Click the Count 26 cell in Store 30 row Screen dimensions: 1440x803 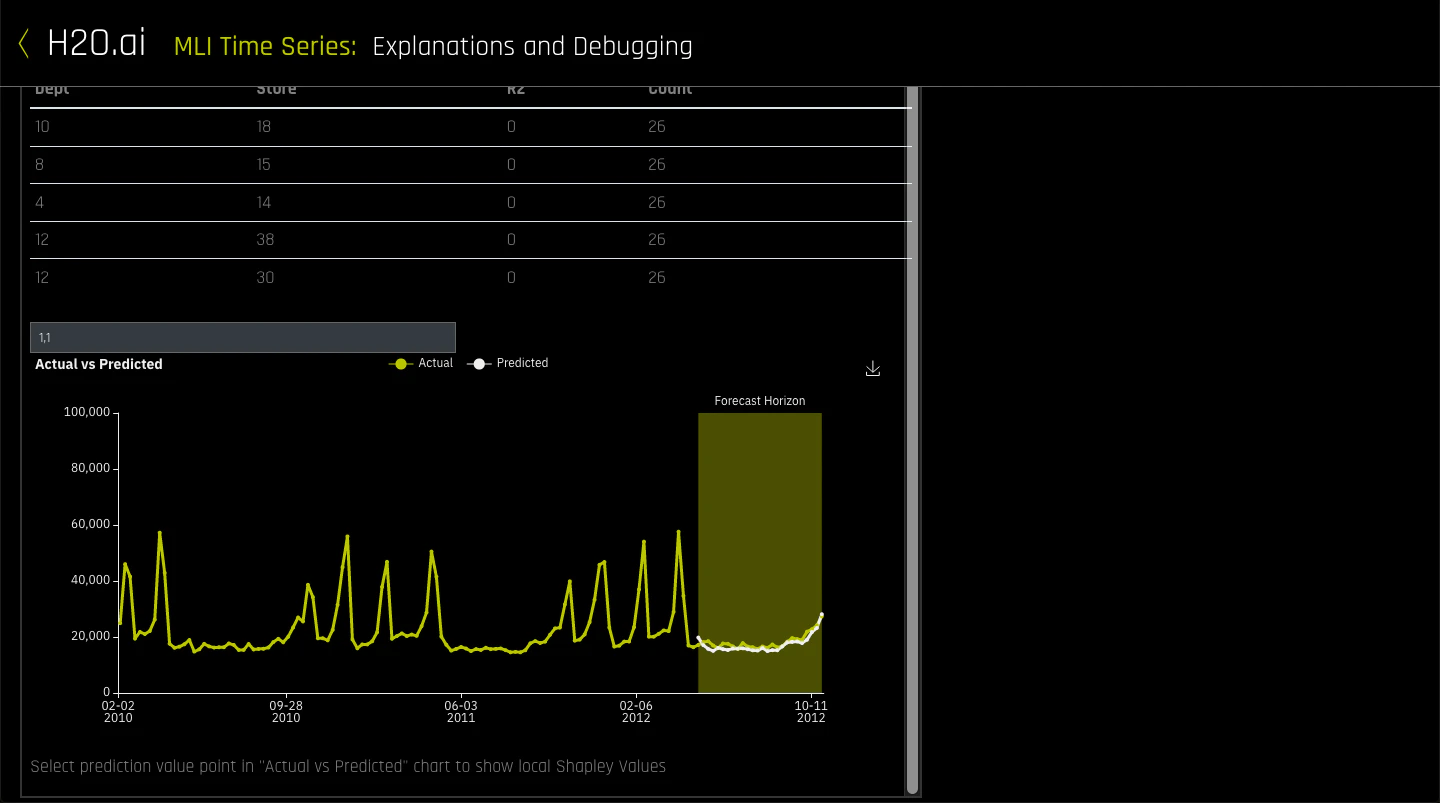pyautogui.click(x=656, y=278)
